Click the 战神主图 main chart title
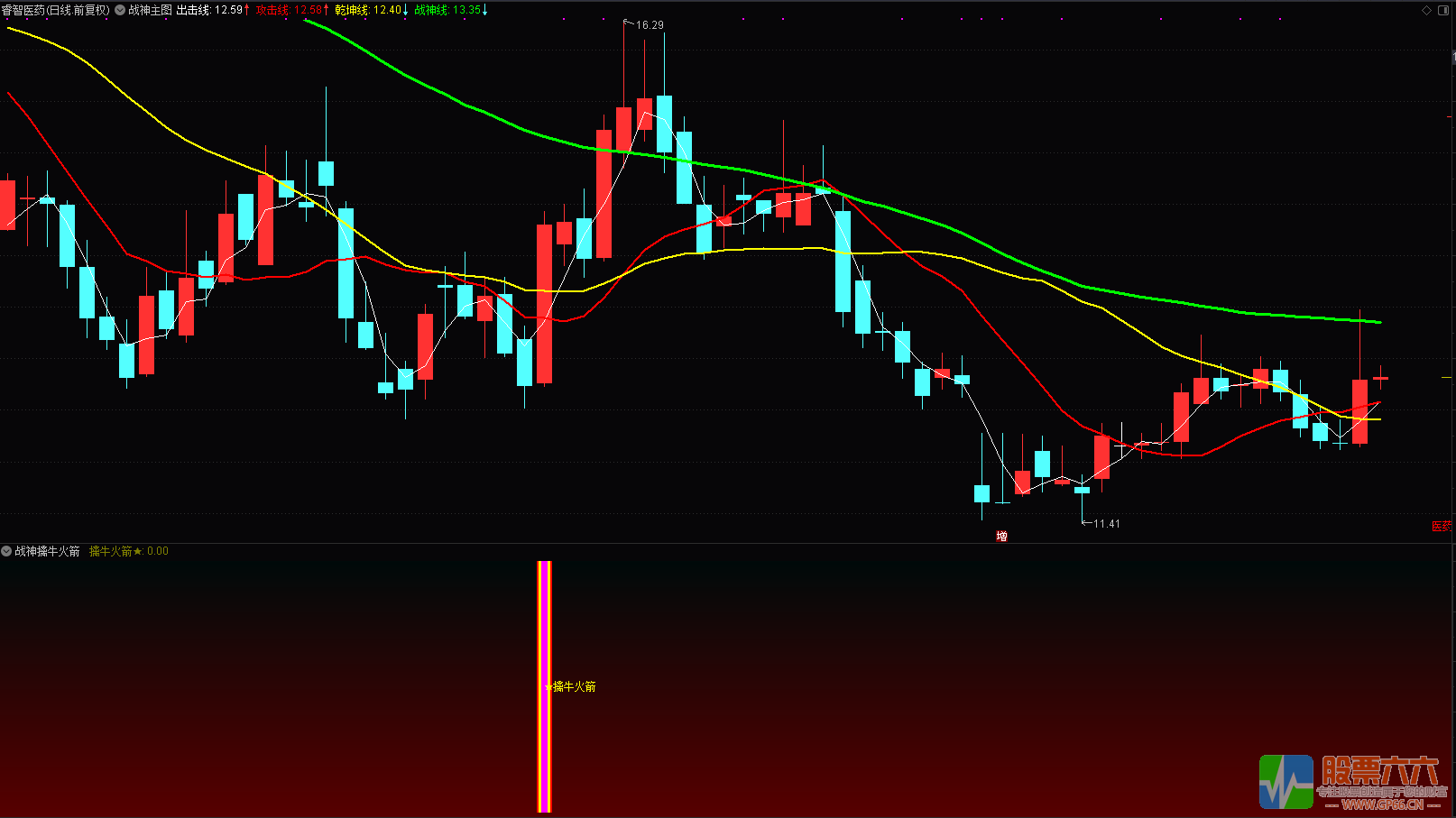 150,10
